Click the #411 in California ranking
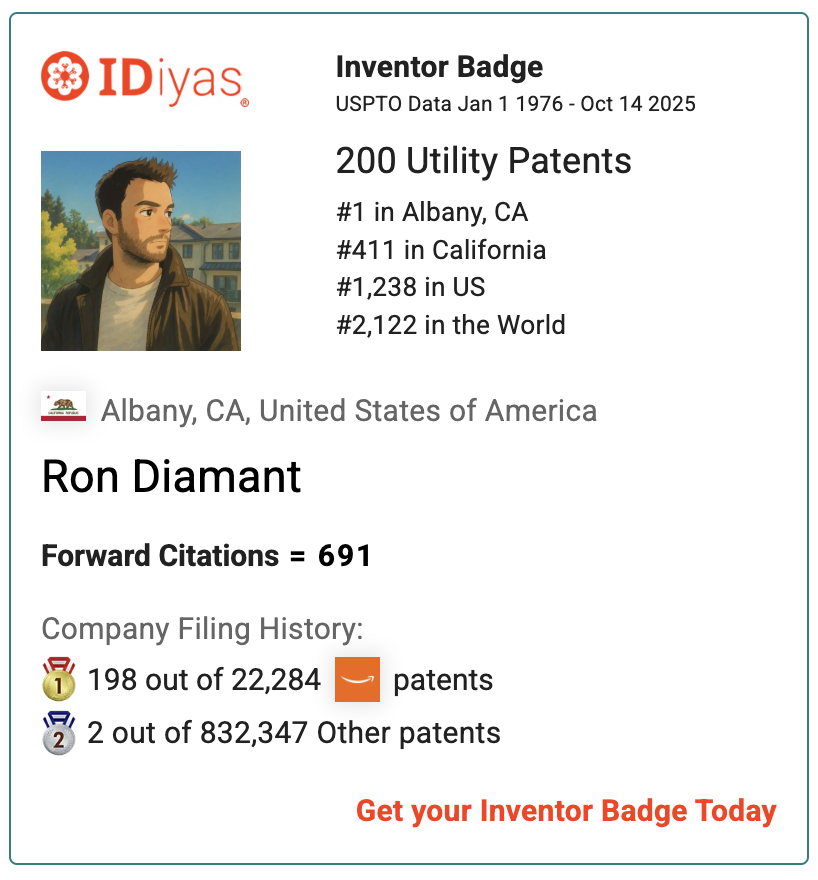 441,249
